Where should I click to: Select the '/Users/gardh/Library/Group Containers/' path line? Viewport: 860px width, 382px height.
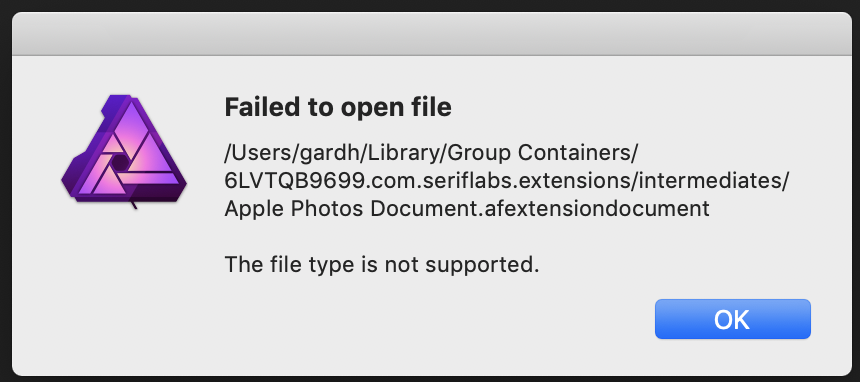point(431,154)
